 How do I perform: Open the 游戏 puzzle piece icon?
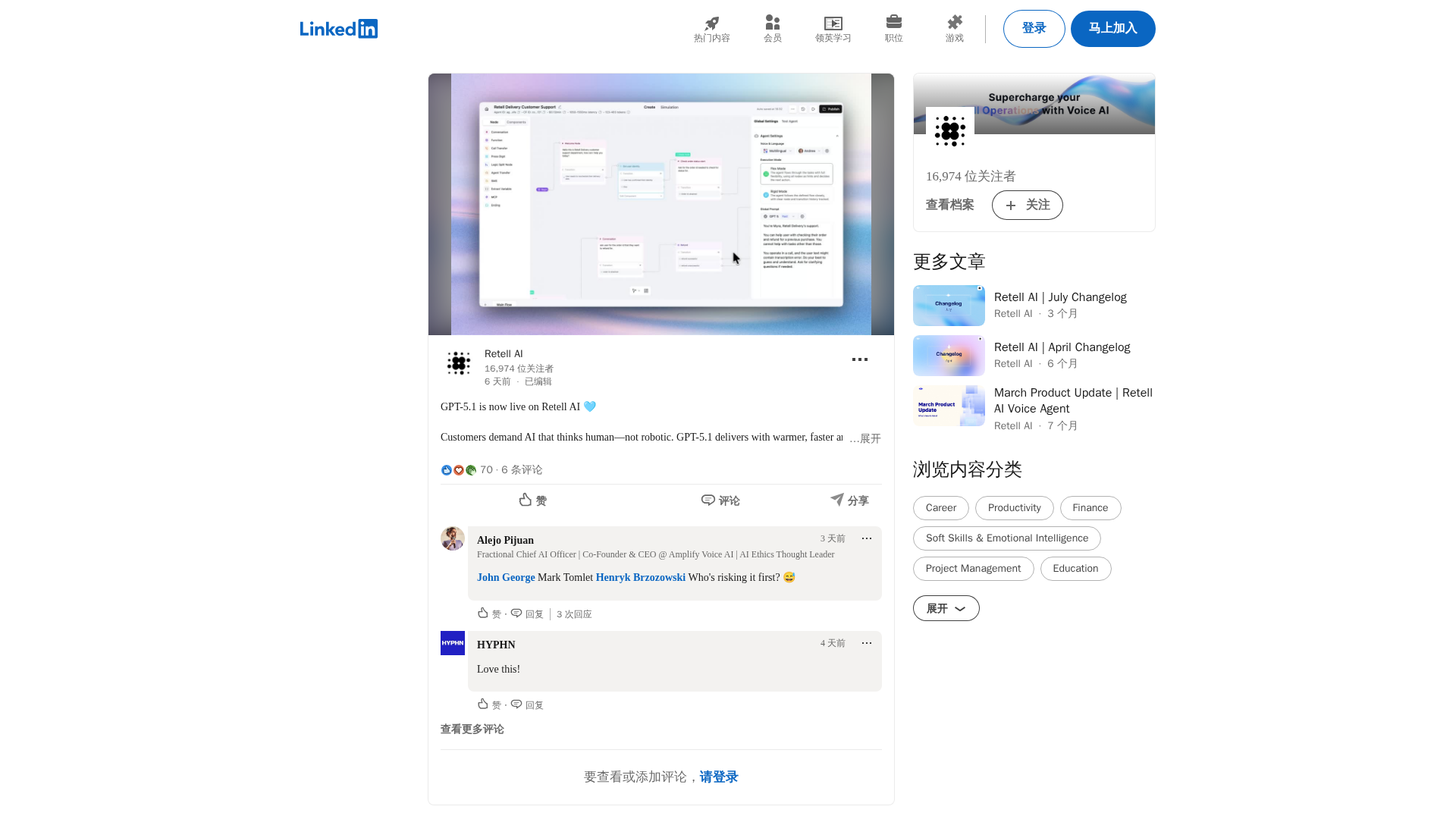[x=954, y=23]
